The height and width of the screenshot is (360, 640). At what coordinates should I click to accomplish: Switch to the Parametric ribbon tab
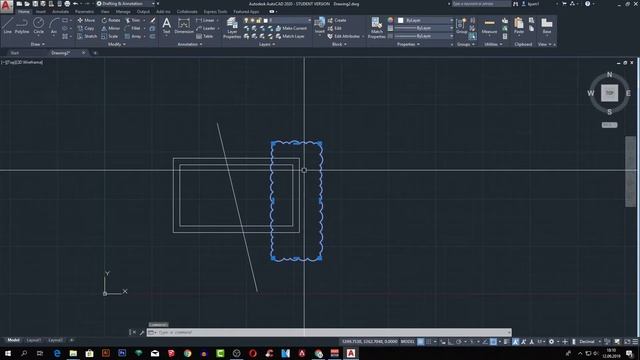(x=84, y=12)
